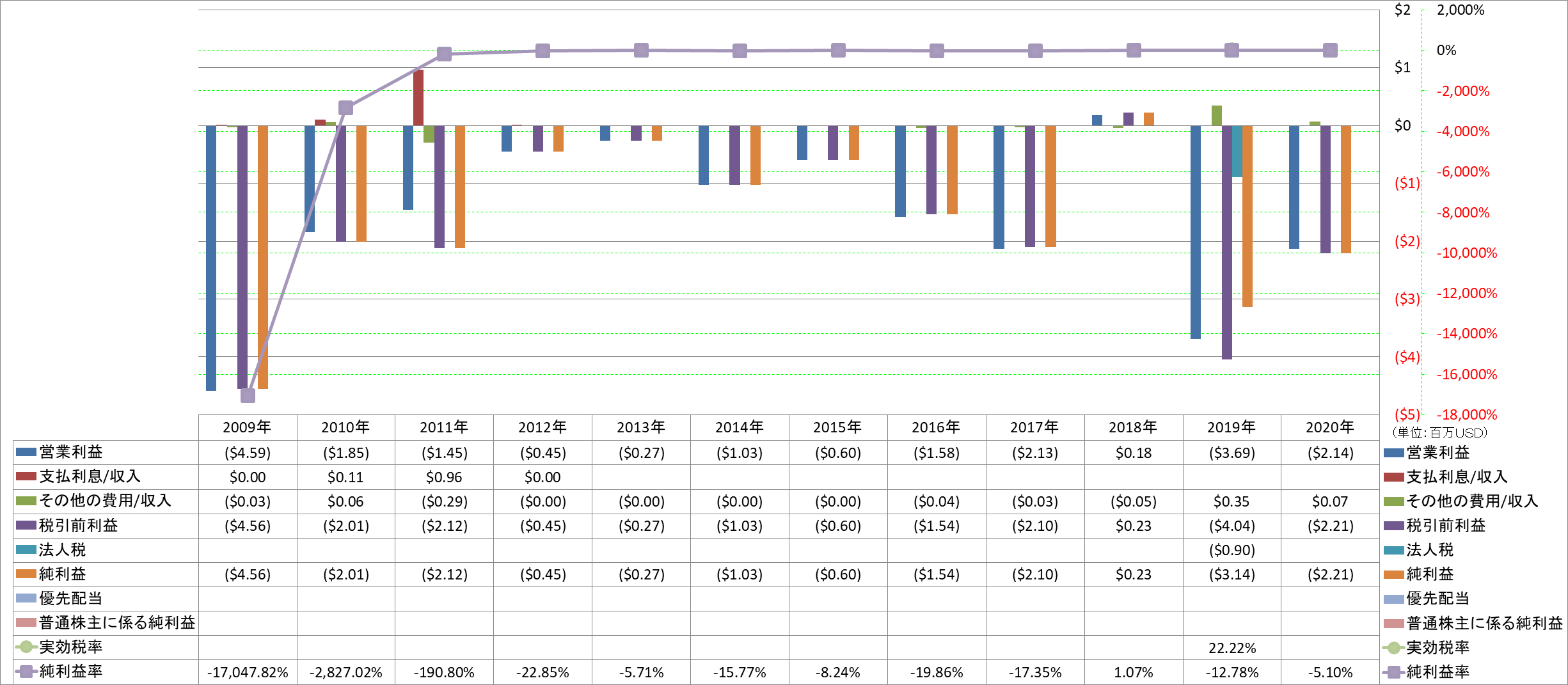Click the 2017年 column header
1568x685 pixels.
point(1034,427)
